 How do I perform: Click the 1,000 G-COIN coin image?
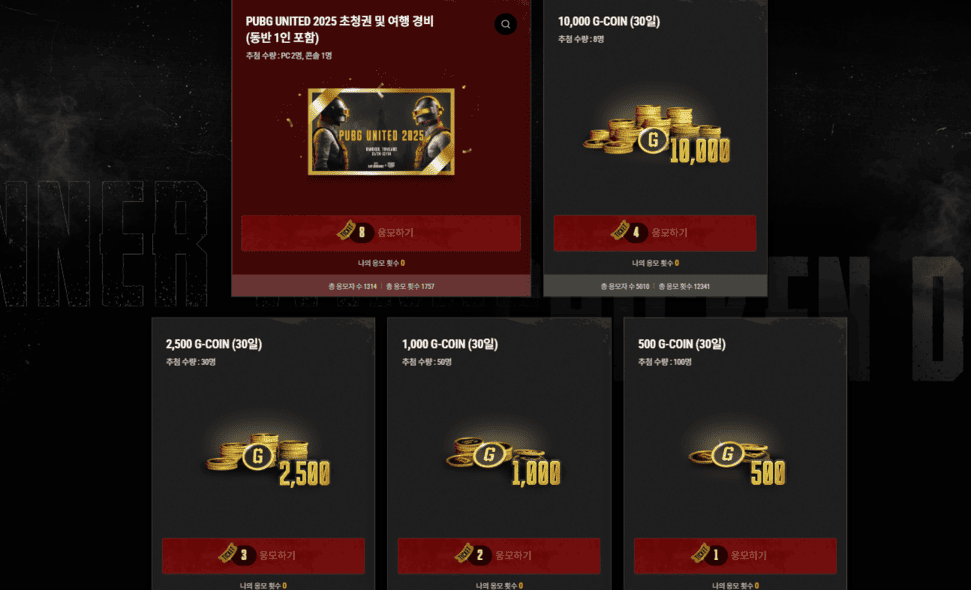(503, 460)
